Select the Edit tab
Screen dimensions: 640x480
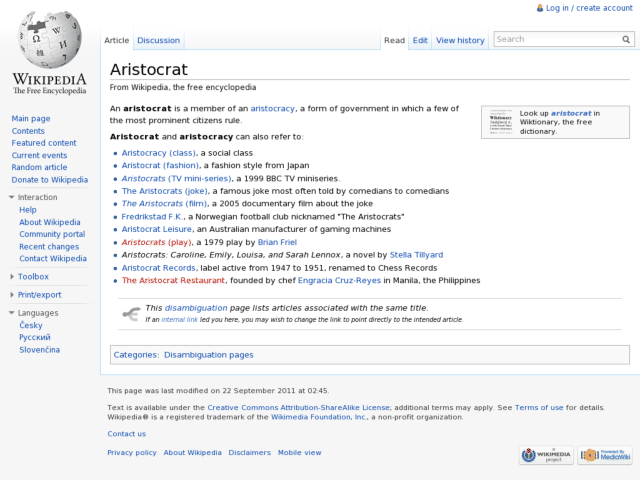[x=420, y=40]
